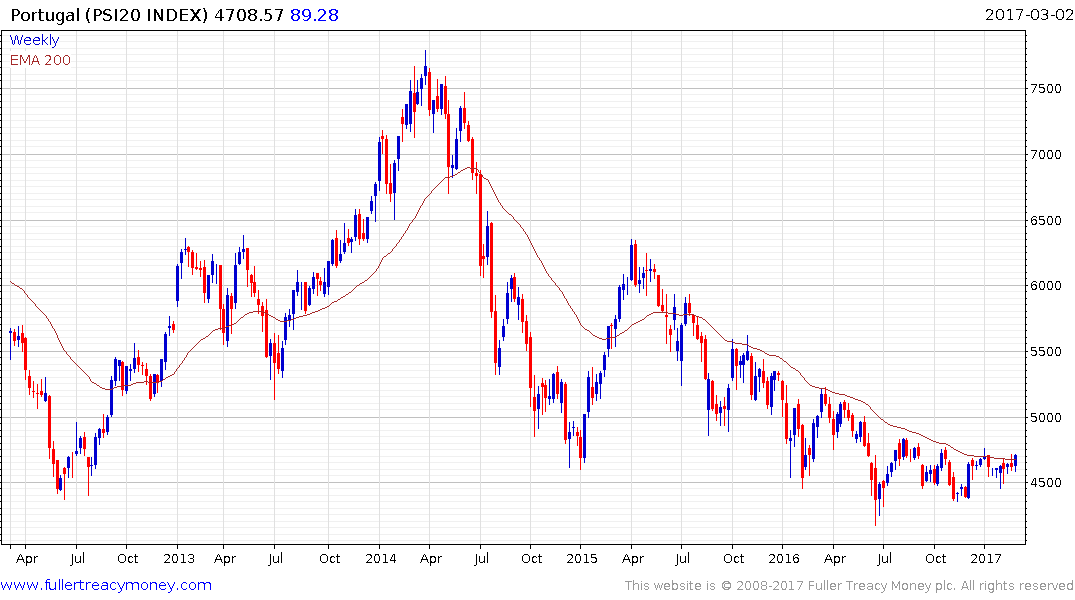Click the date 2017-03-02

click(x=1029, y=15)
